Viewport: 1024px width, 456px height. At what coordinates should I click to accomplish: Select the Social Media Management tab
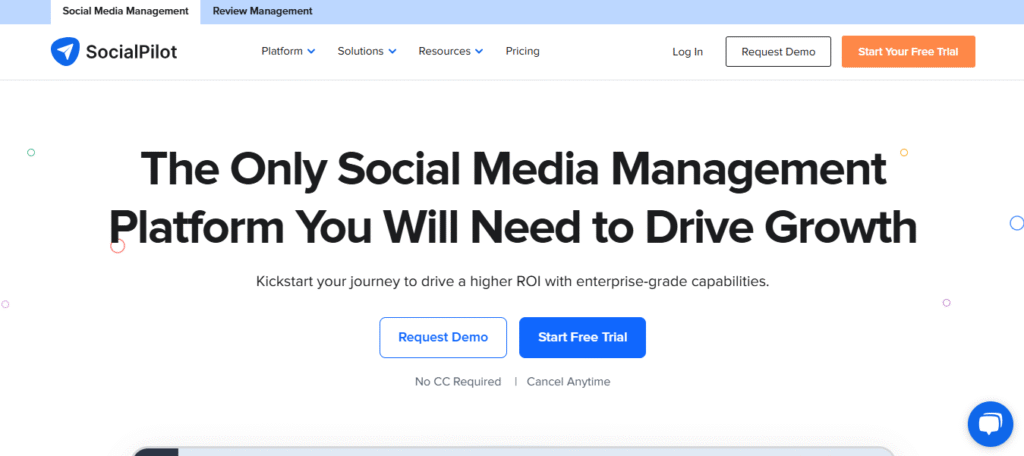point(125,11)
